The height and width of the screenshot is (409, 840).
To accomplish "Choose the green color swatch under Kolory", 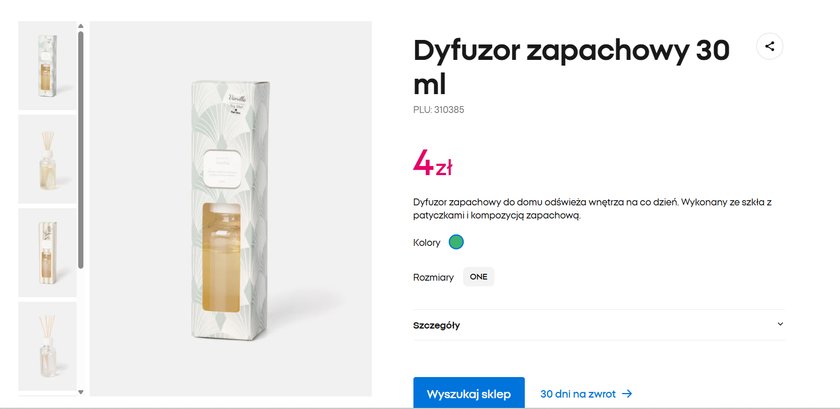I will [456, 242].
